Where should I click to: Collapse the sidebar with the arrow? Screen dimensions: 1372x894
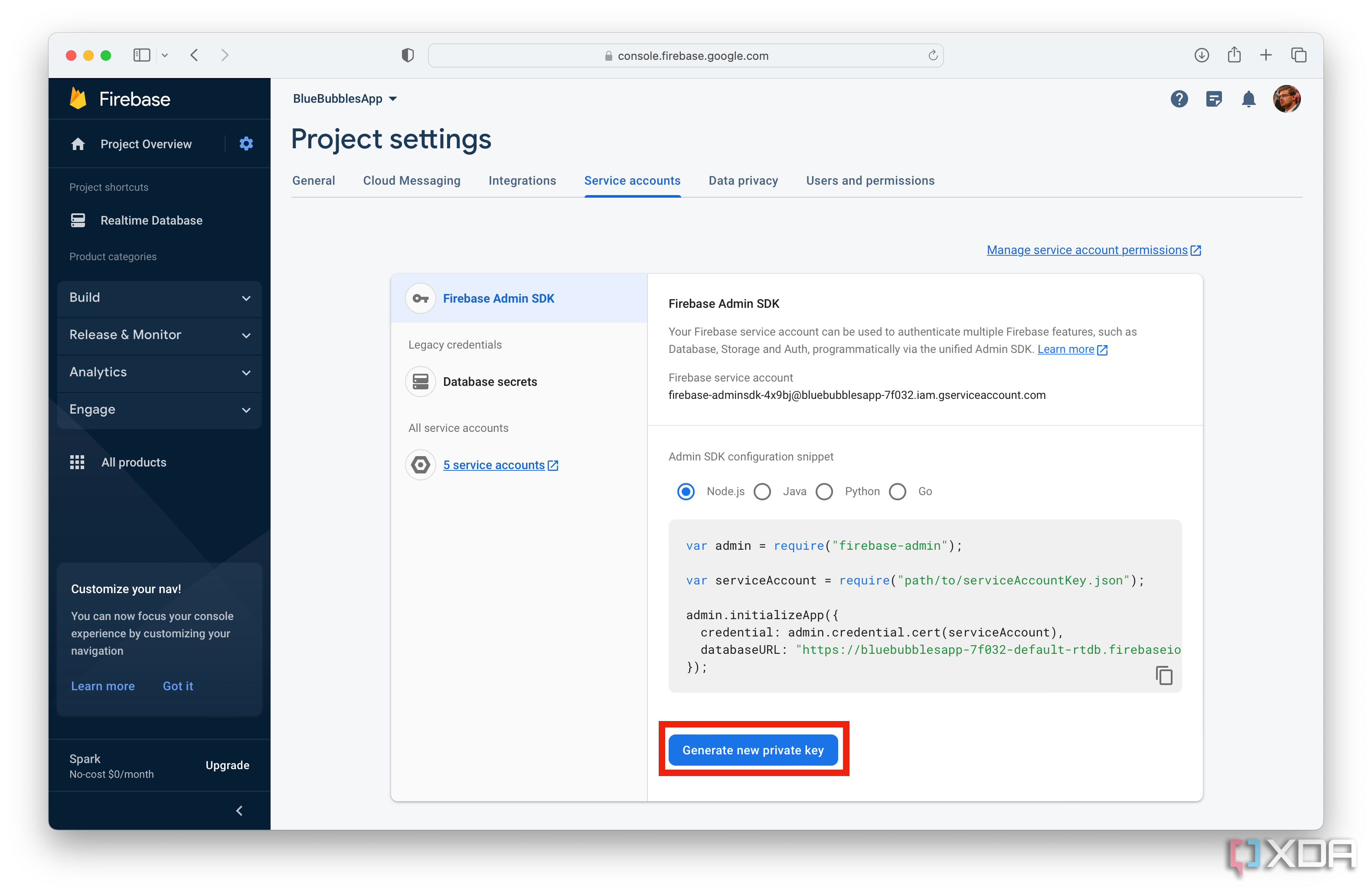coord(240,810)
